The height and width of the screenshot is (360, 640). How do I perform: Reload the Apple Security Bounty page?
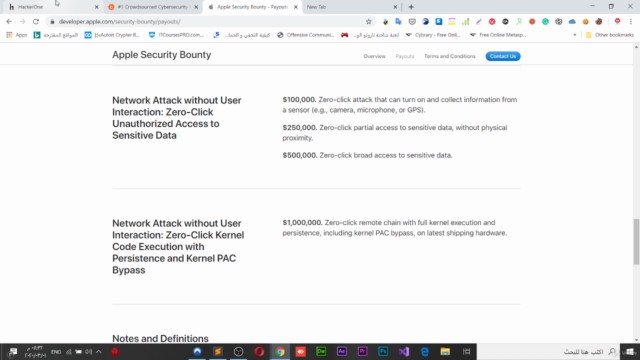36,22
